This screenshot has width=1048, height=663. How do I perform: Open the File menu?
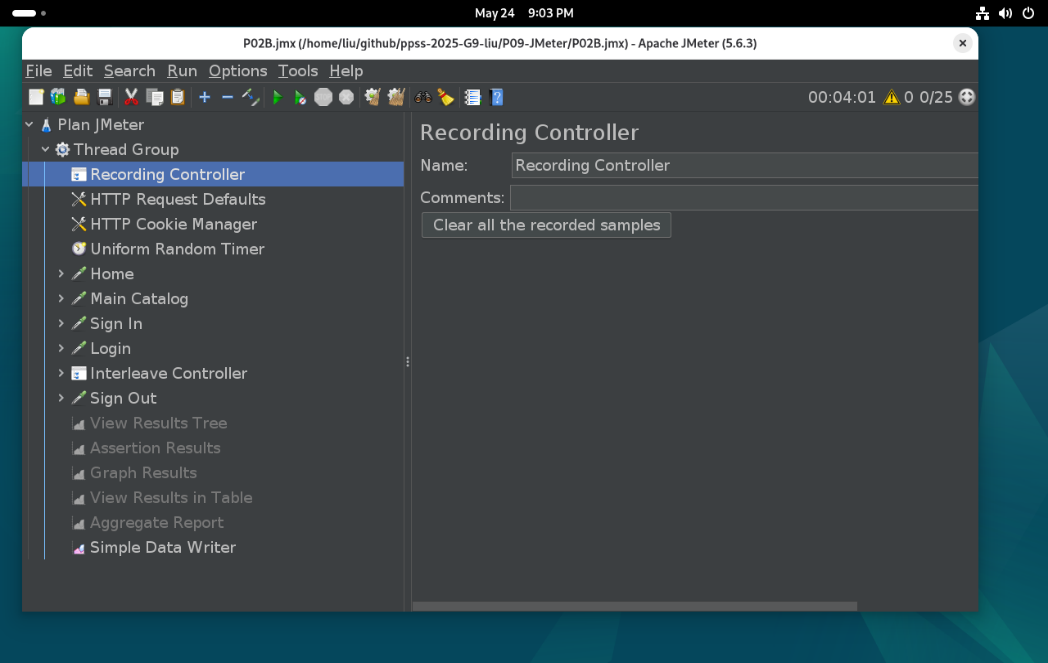pos(39,71)
